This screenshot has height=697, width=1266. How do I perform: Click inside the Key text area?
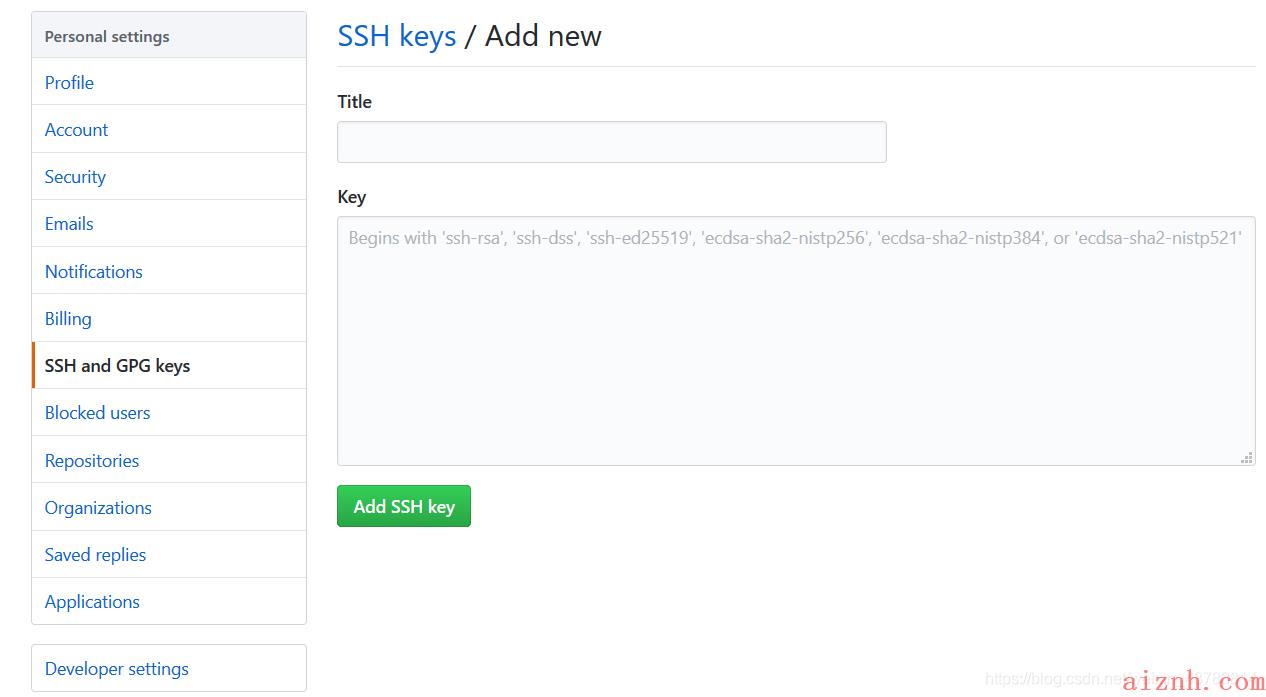[x=796, y=341]
